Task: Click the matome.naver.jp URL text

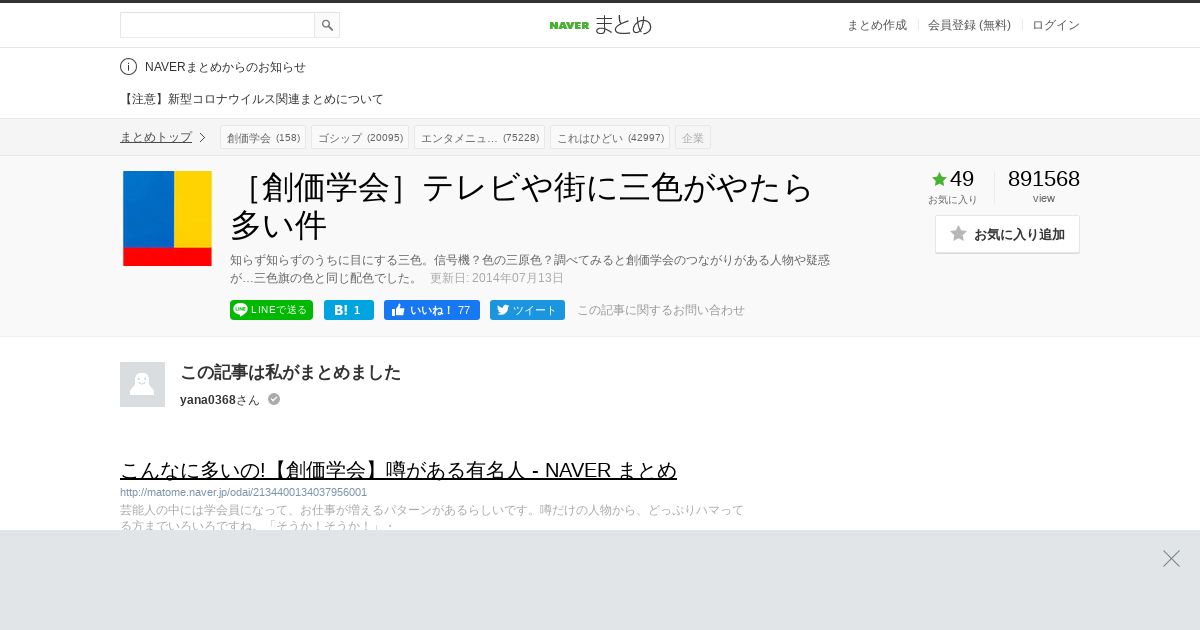Action: click(x=243, y=492)
